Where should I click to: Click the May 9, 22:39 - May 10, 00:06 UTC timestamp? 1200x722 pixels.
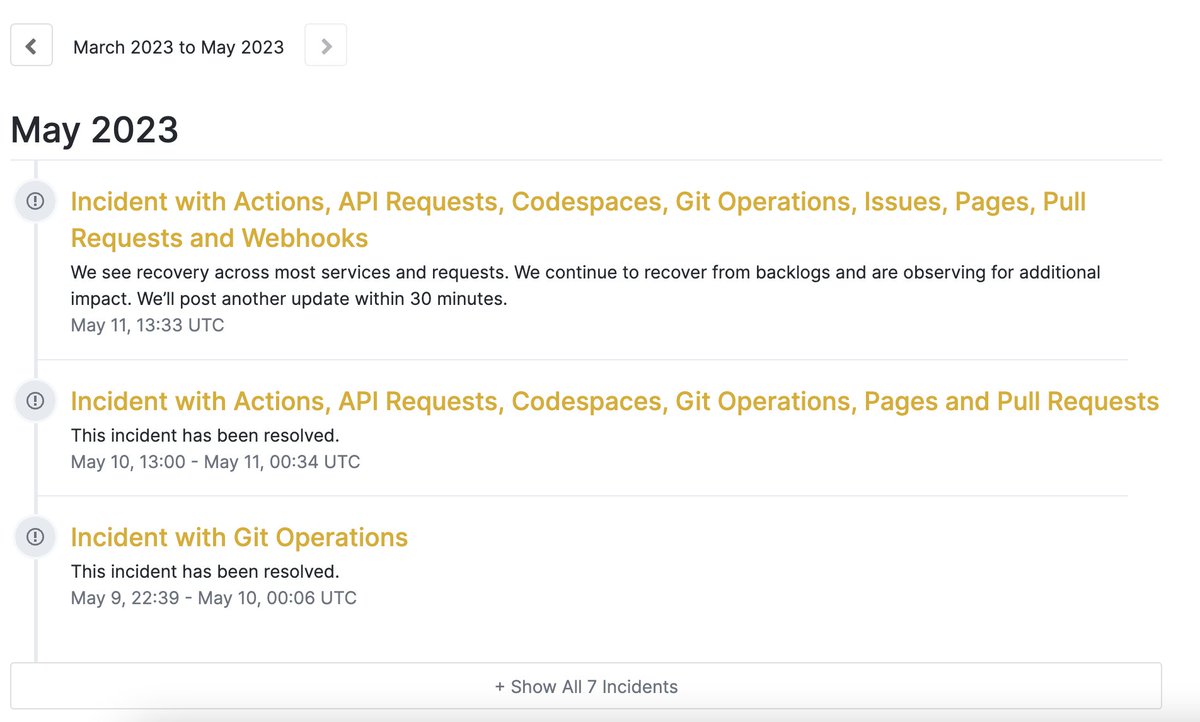213,598
